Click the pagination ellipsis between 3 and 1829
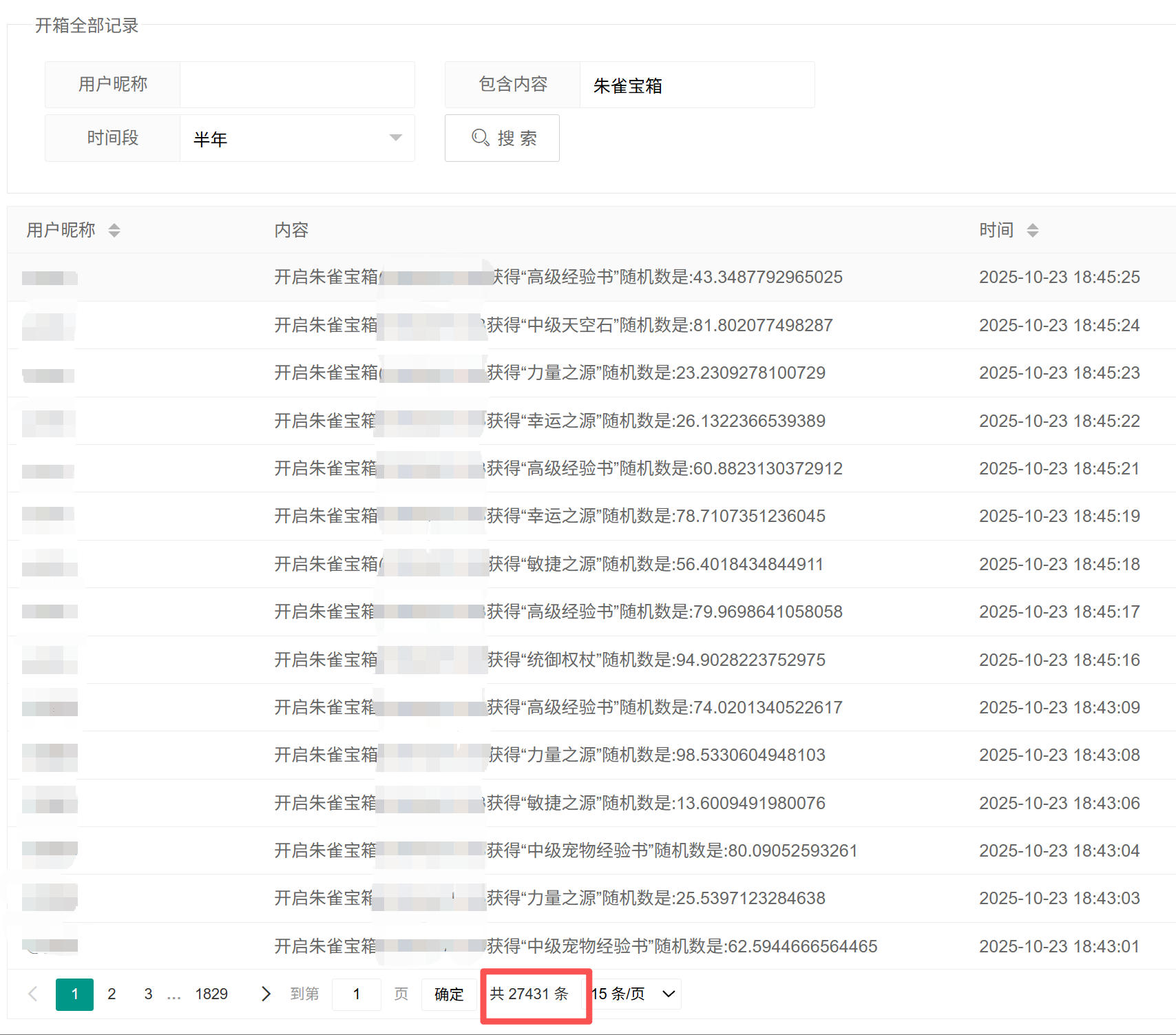This screenshot has width=1176, height=1035. coord(174,994)
